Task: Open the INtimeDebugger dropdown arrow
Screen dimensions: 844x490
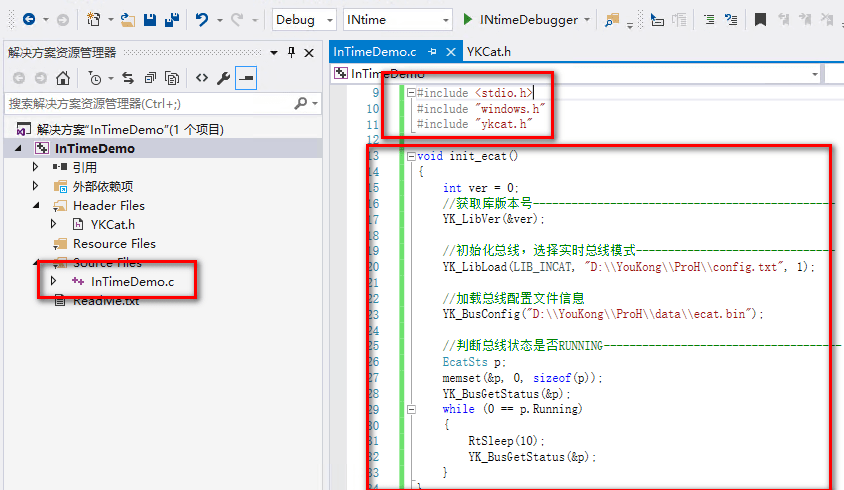Action: pyautogui.click(x=587, y=20)
